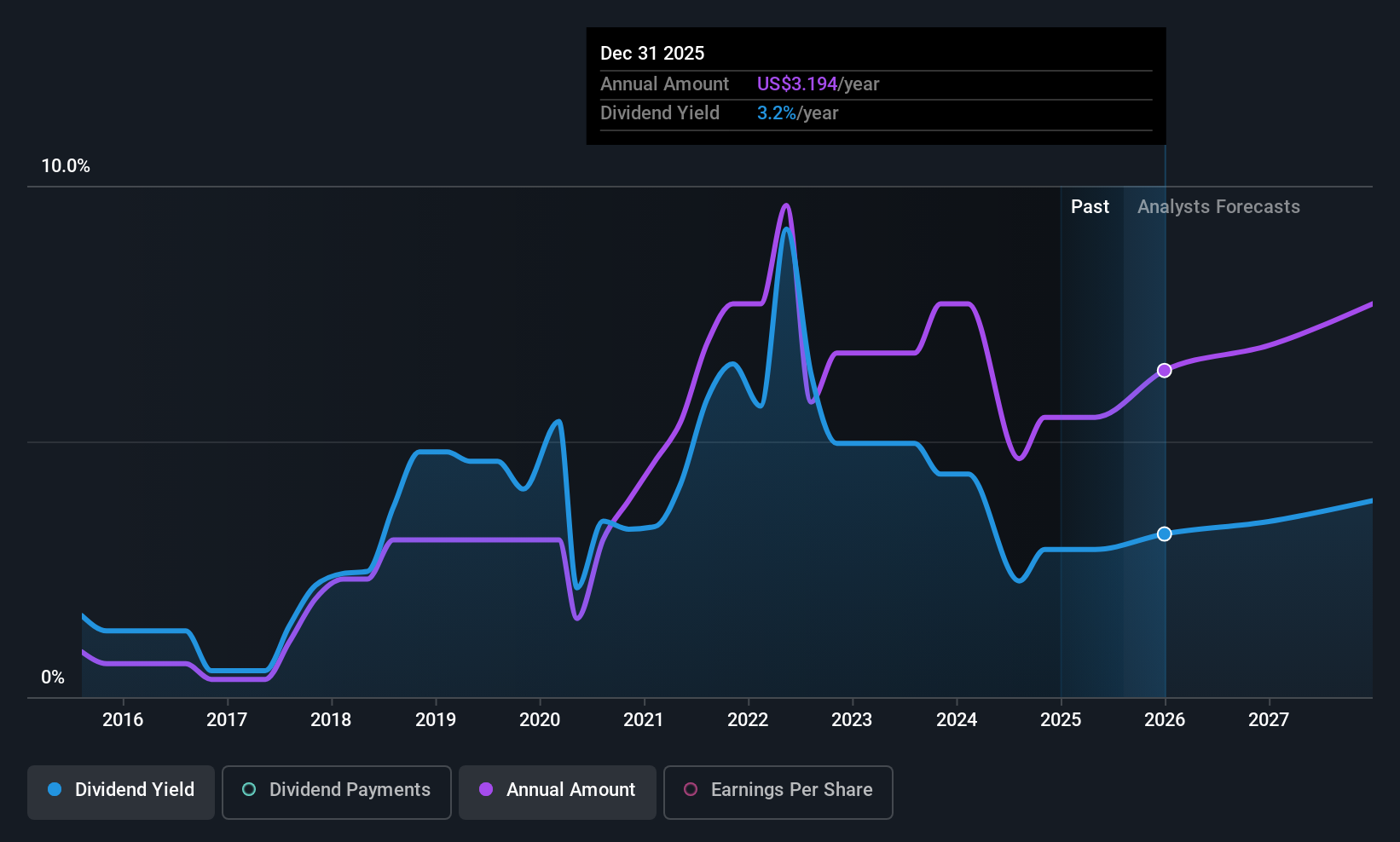This screenshot has width=1400, height=842.
Task: Toggle the Annual Amount series
Action: click(x=558, y=792)
